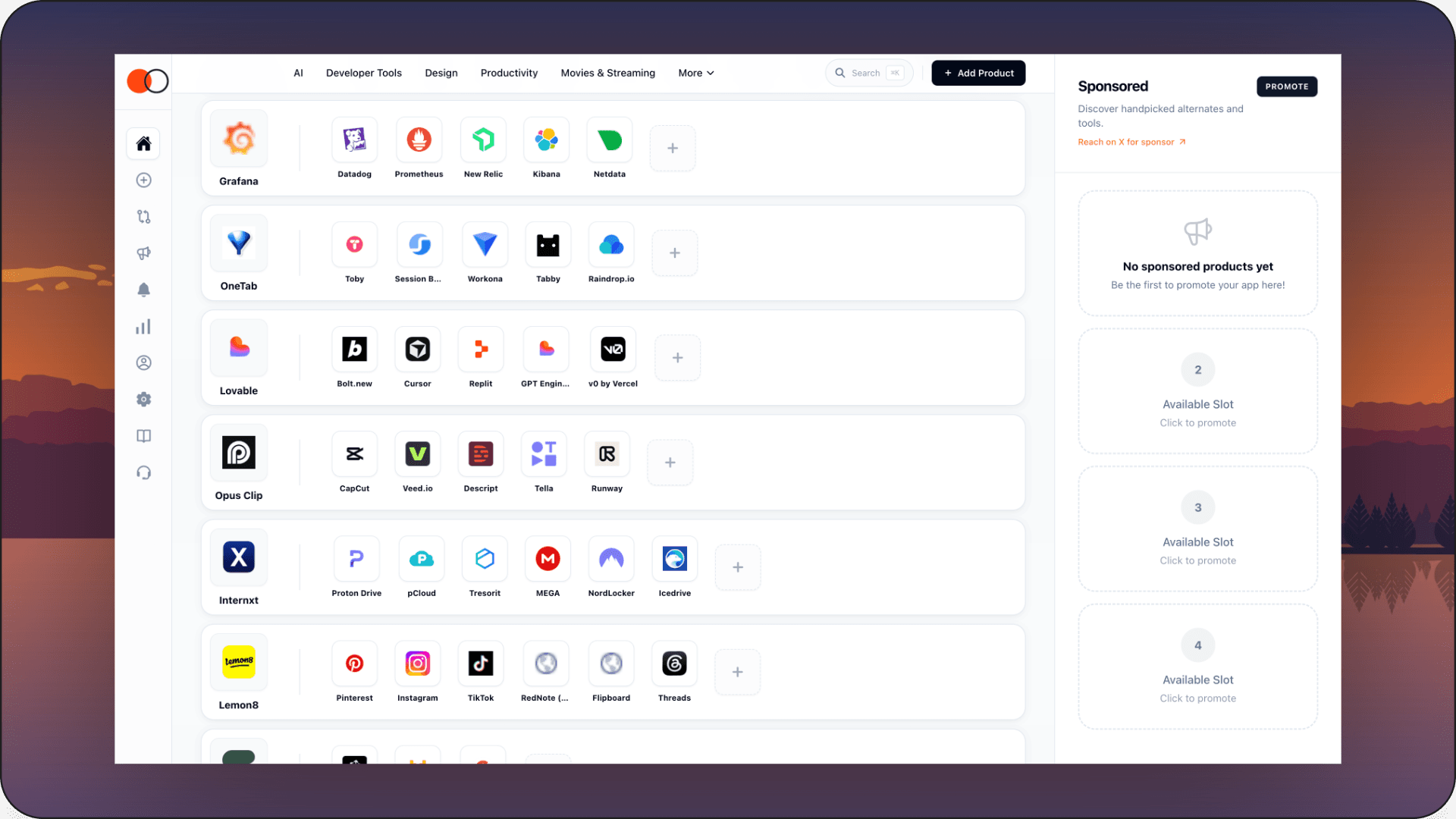Image resolution: width=1456 pixels, height=819 pixels.
Task: Click the Add Product button
Action: (x=978, y=73)
